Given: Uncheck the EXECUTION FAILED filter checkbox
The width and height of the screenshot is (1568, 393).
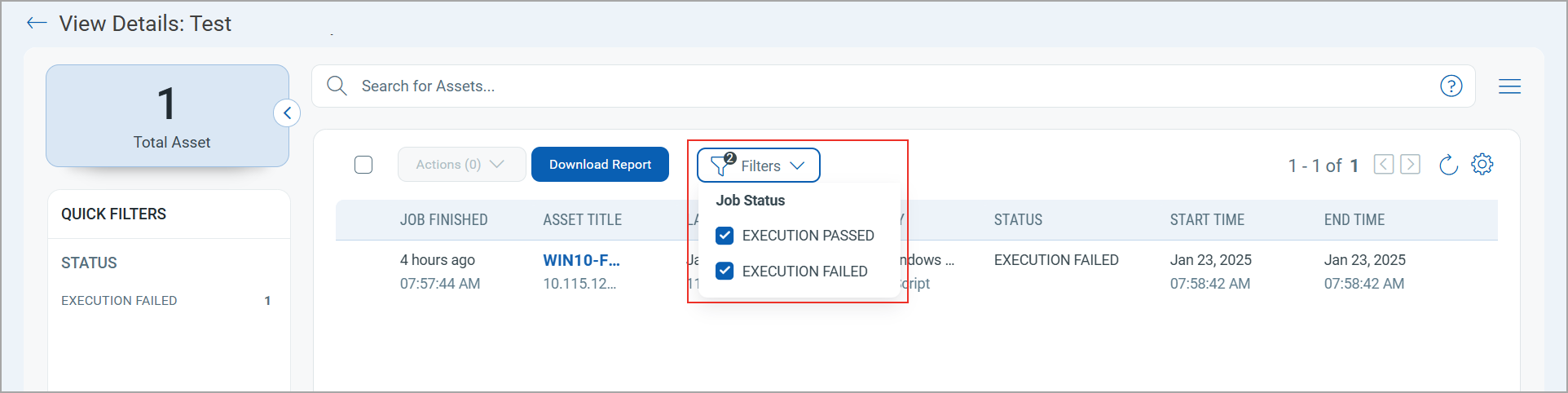Looking at the screenshot, I should [725, 271].
